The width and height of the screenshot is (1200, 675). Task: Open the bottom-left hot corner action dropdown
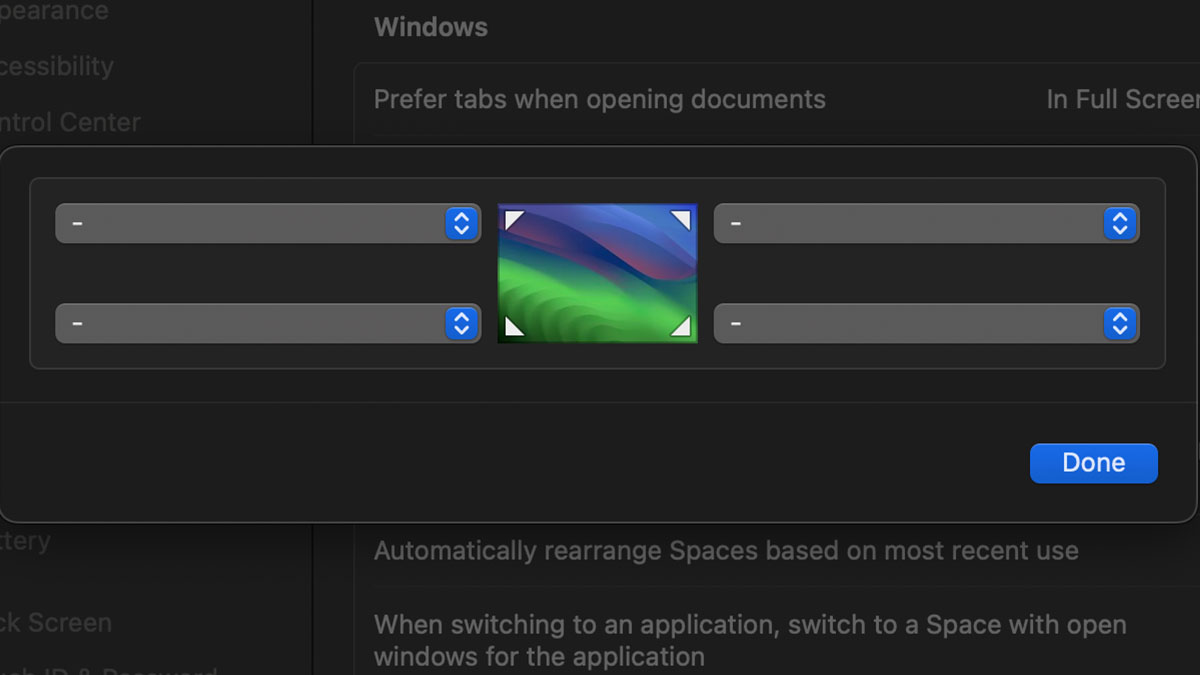(x=267, y=323)
